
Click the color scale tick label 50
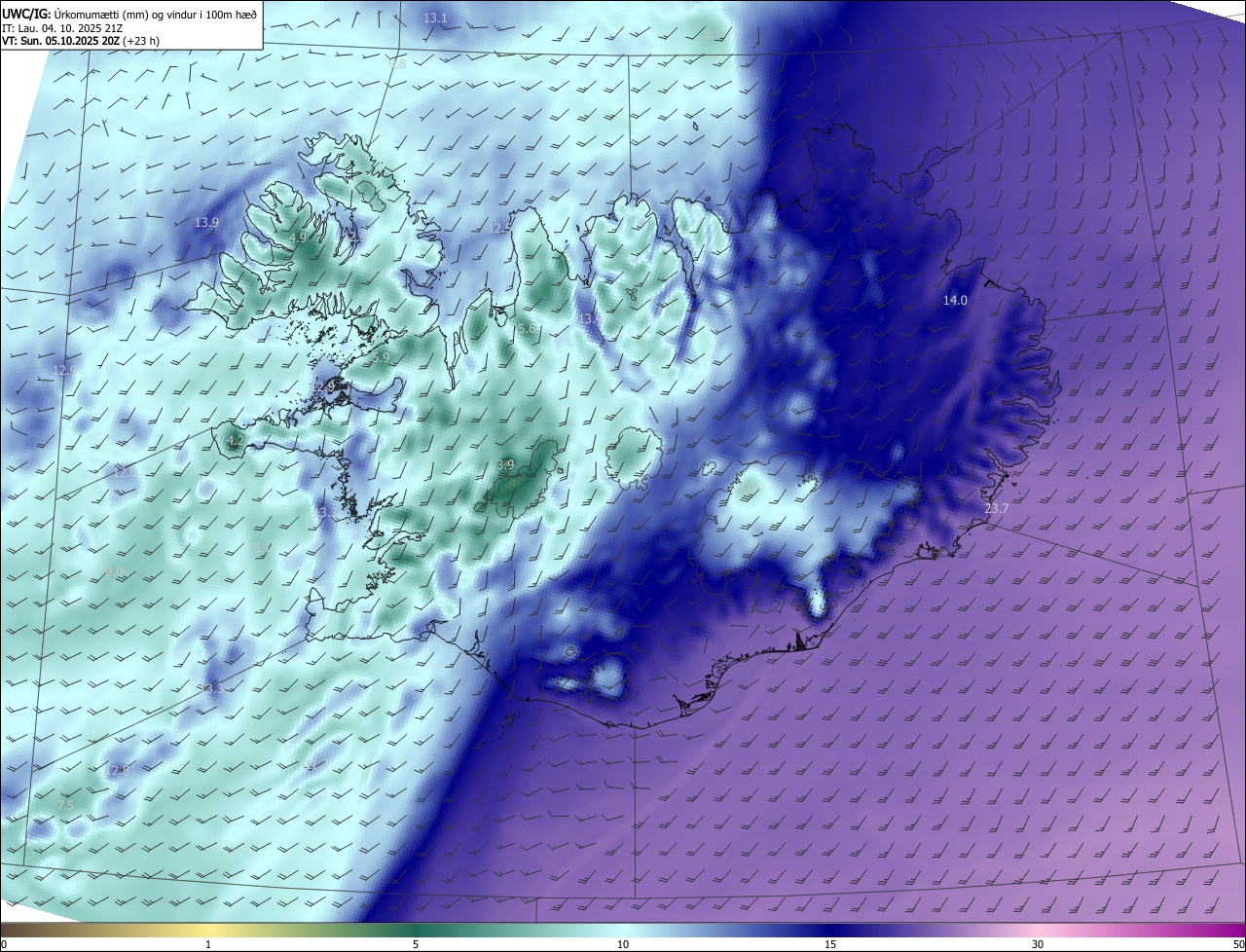(x=1238, y=944)
